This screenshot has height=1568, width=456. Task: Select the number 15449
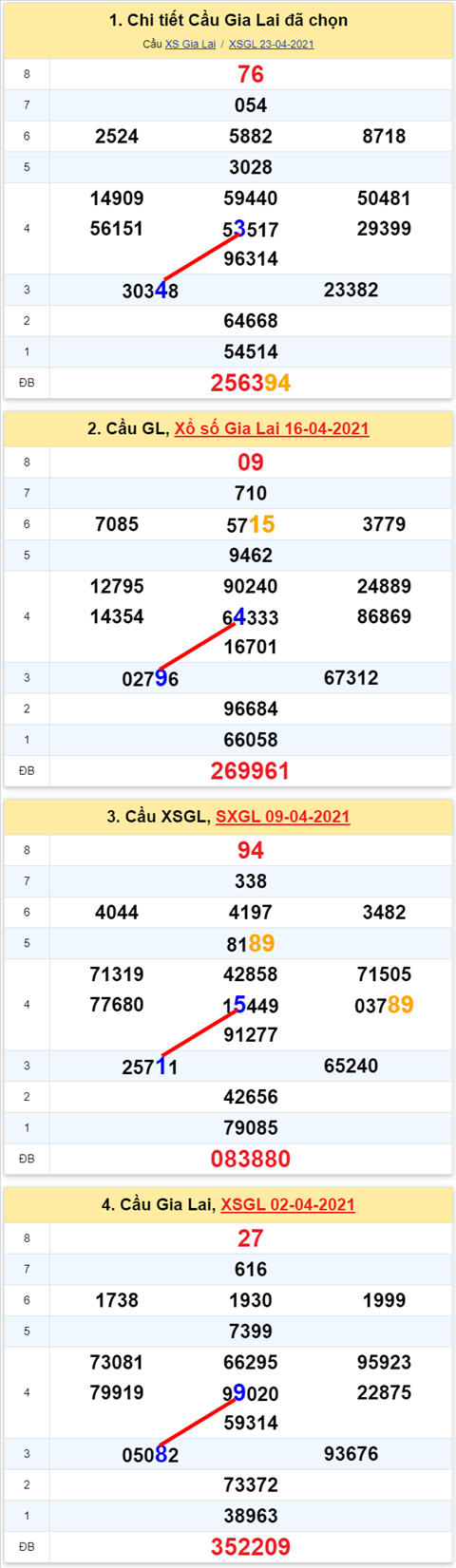(x=251, y=1005)
